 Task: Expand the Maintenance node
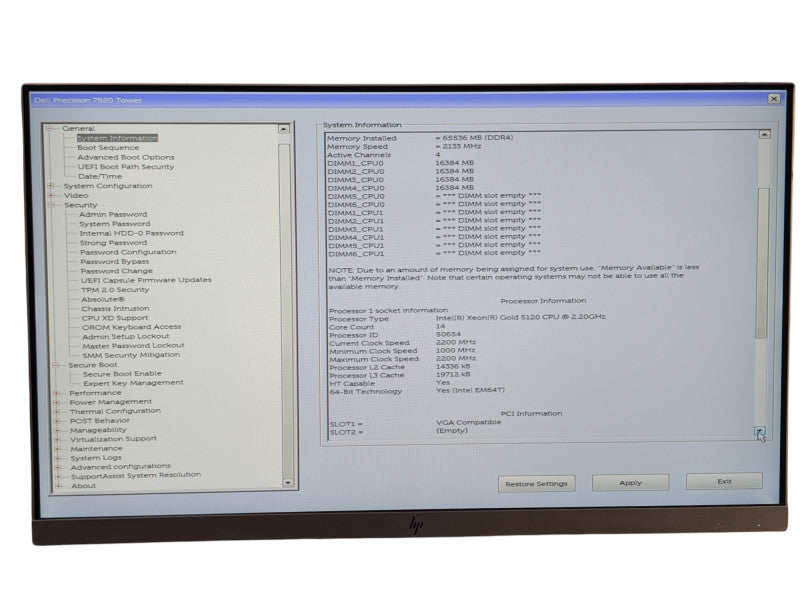point(58,449)
